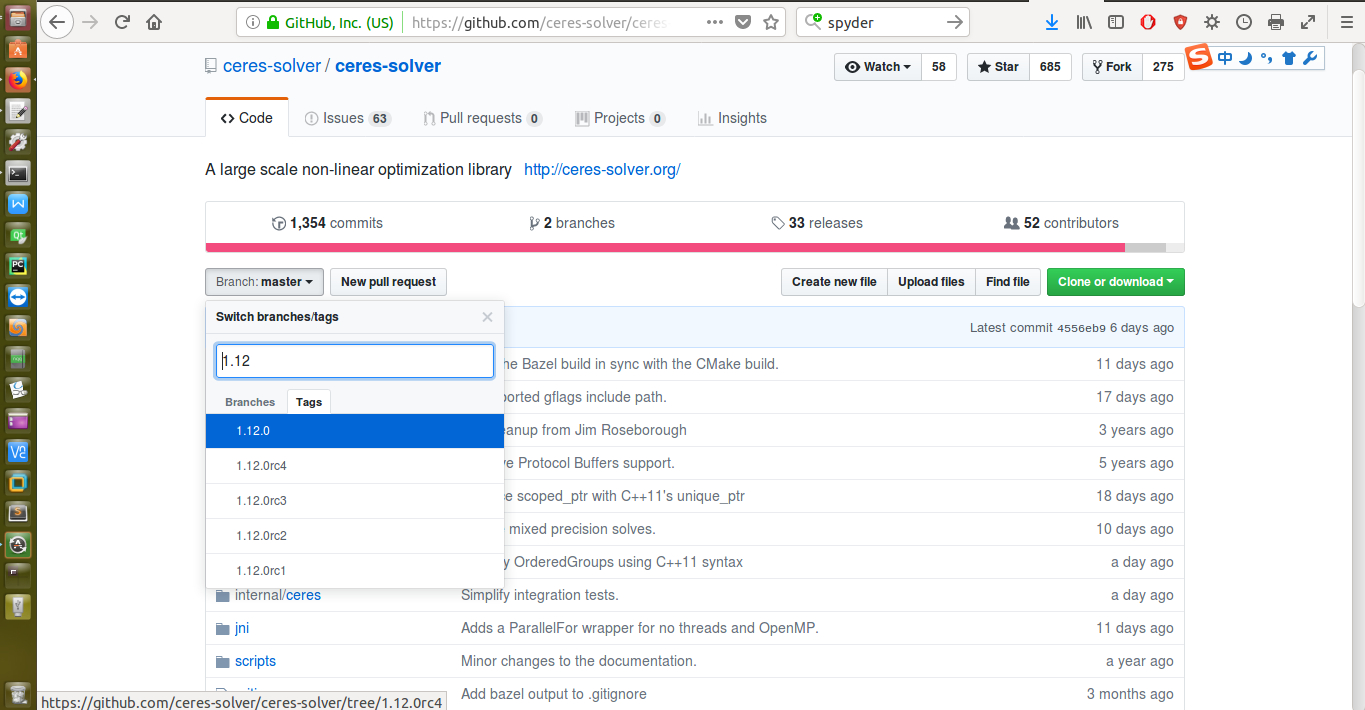Enter full screen with the expand arrows icon
The height and width of the screenshot is (710, 1365).
pos(1308,22)
